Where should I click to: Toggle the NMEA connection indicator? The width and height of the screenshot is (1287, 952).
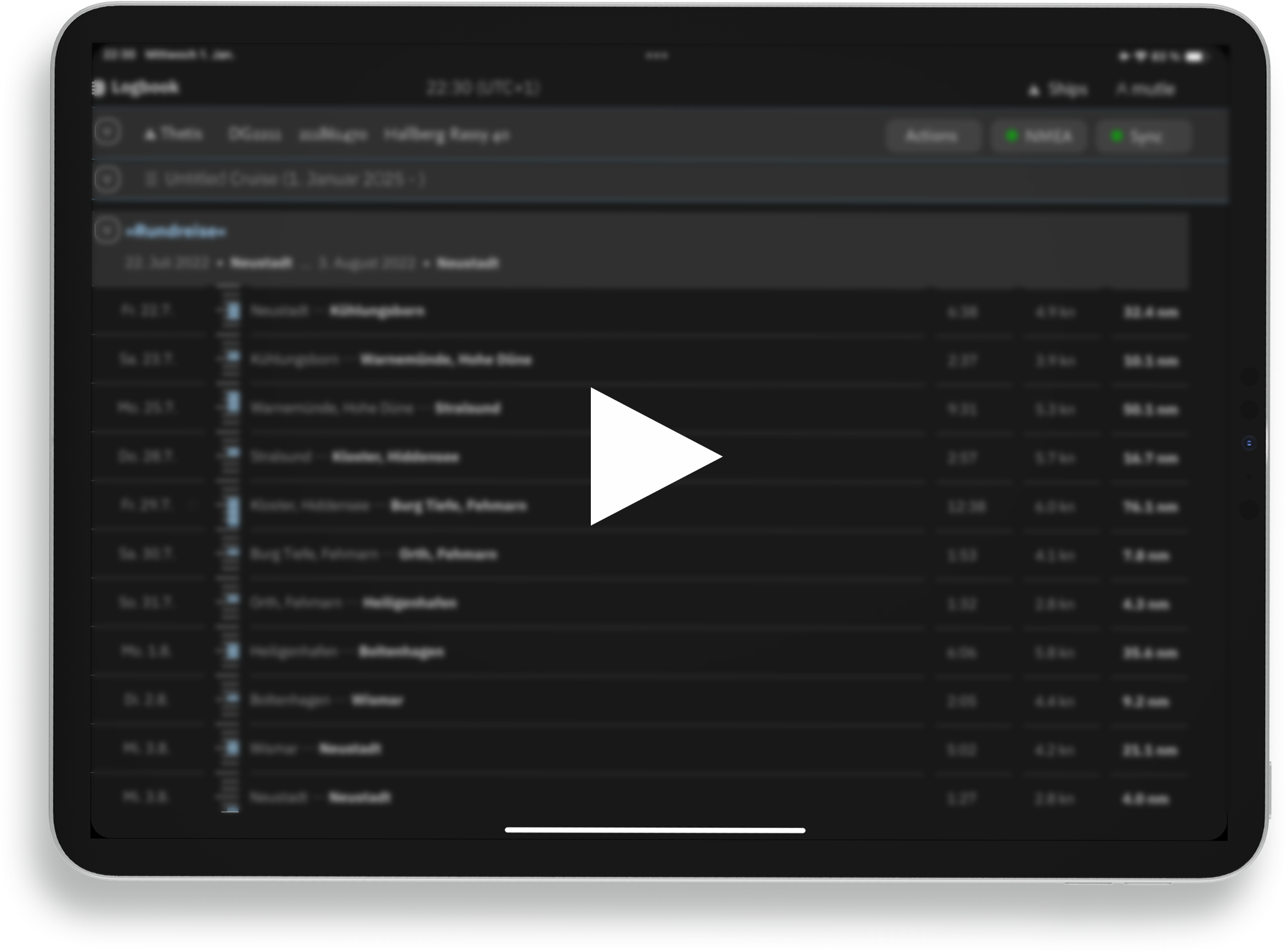[1038, 136]
